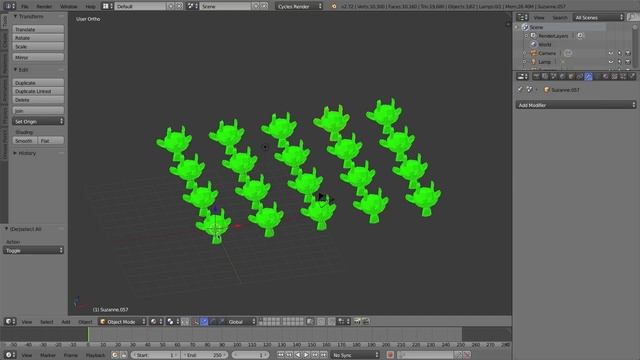Open the timeline Playback menu
The image size is (640, 360).
tap(96, 355)
